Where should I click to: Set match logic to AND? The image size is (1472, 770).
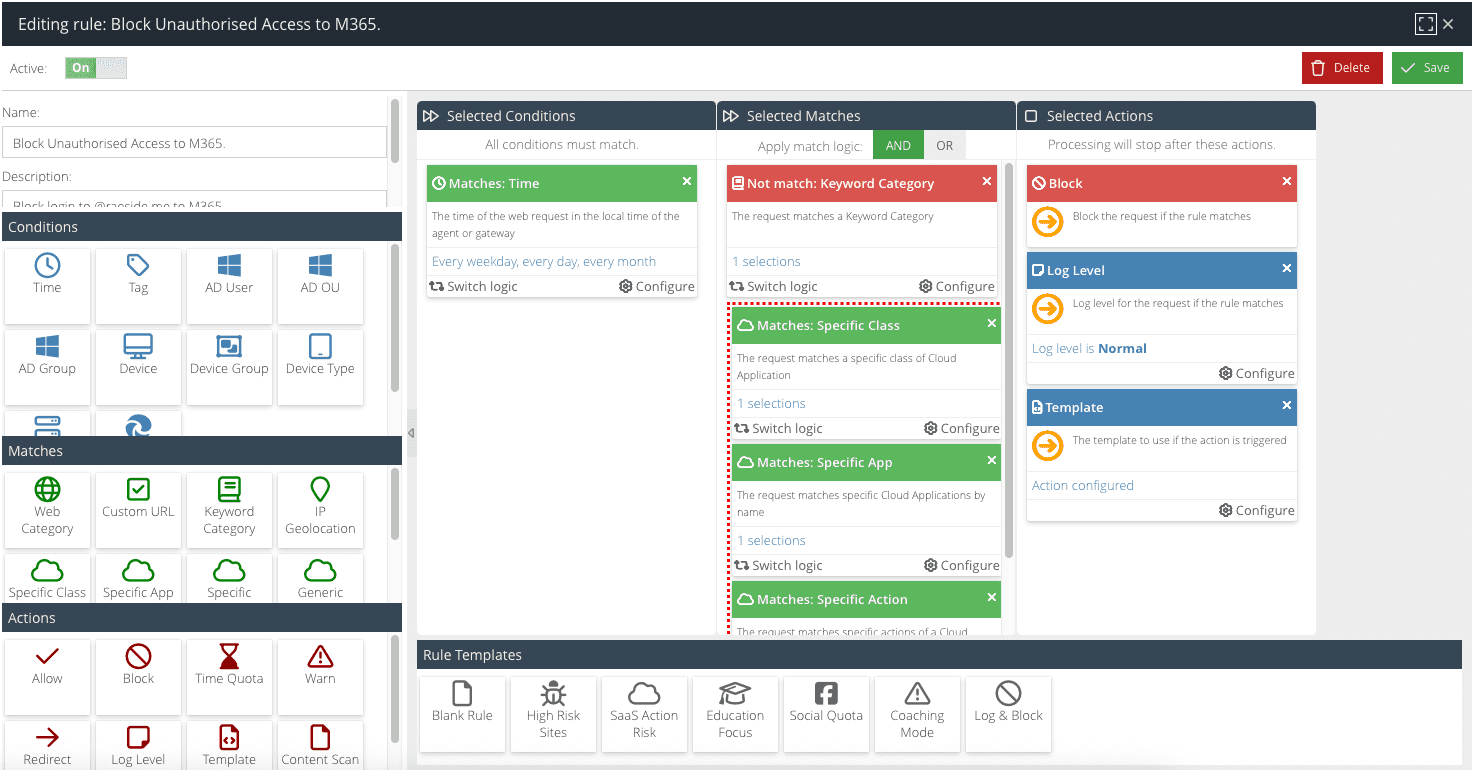click(x=898, y=145)
